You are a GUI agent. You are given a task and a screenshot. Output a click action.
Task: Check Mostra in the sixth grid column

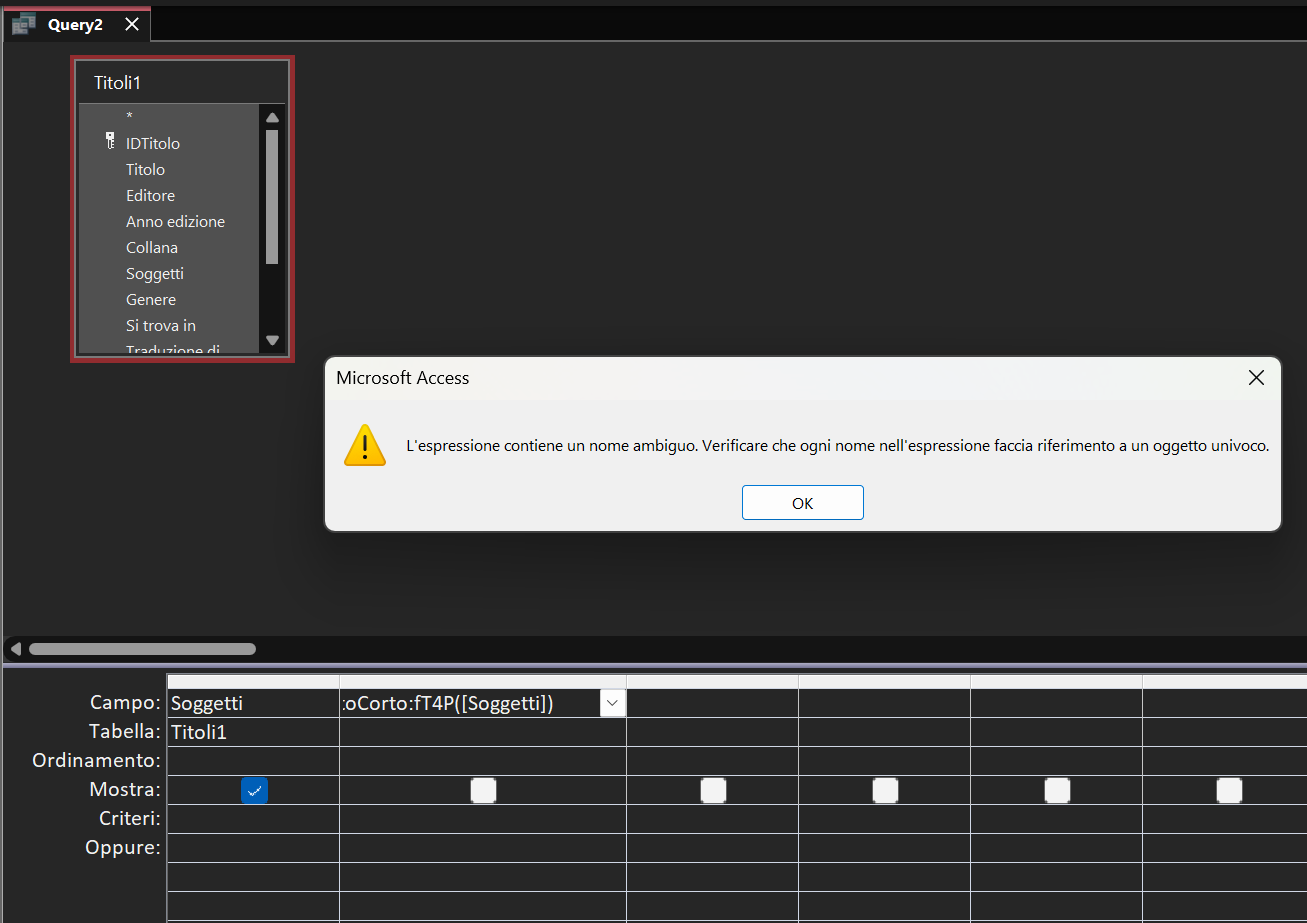point(1229,790)
